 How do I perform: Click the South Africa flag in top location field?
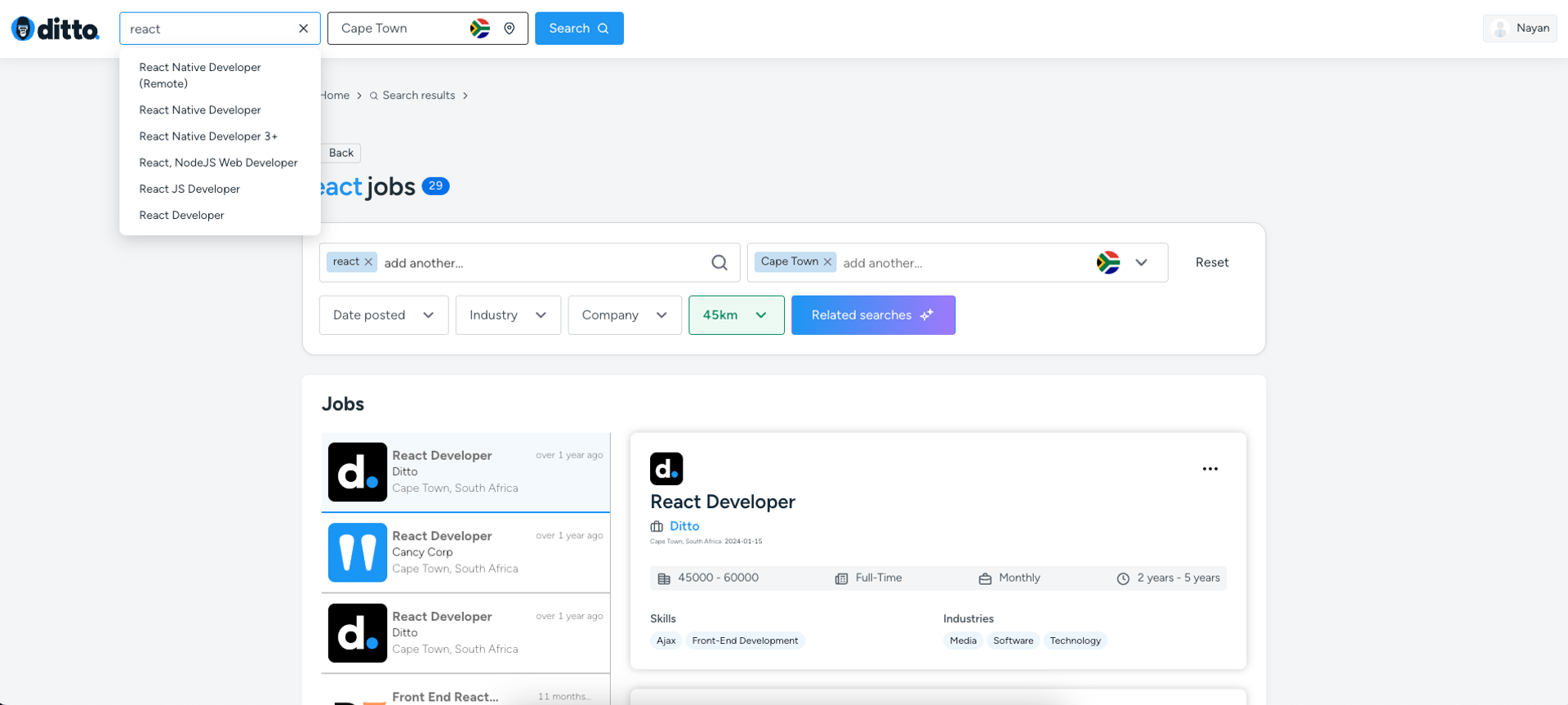click(480, 29)
